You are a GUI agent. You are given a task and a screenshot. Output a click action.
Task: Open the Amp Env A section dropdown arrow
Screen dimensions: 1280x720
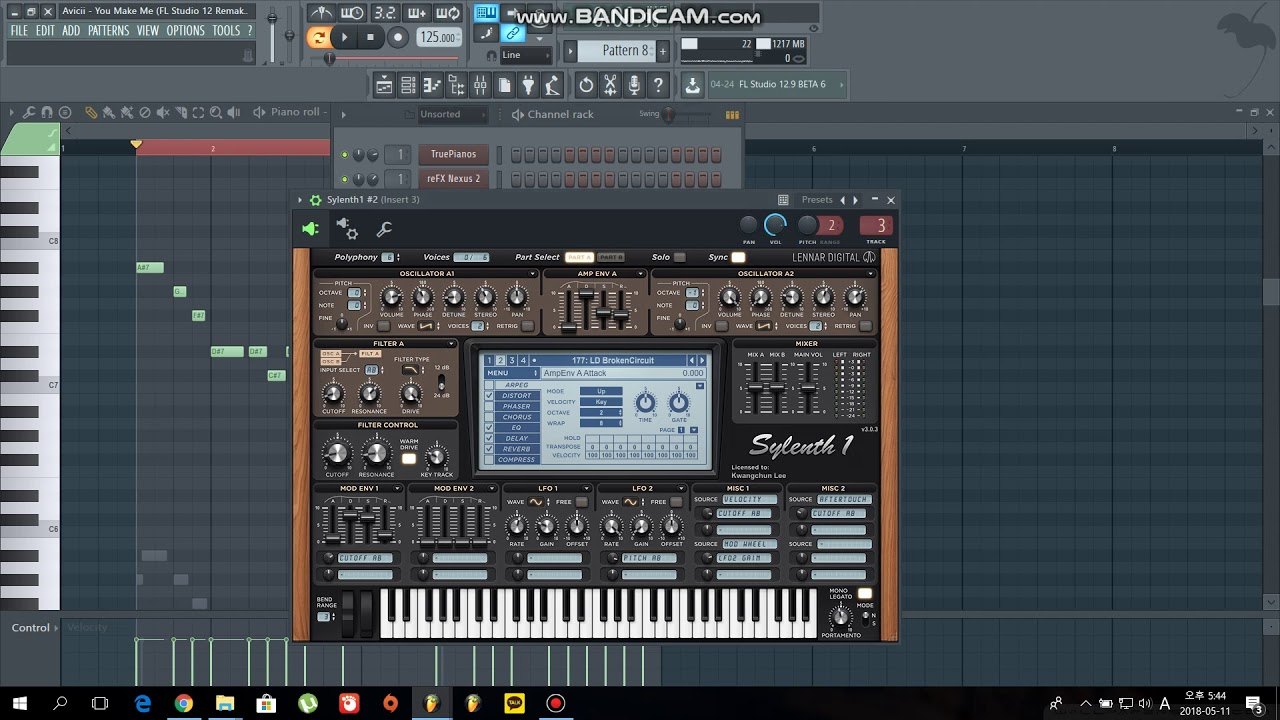[x=641, y=273]
